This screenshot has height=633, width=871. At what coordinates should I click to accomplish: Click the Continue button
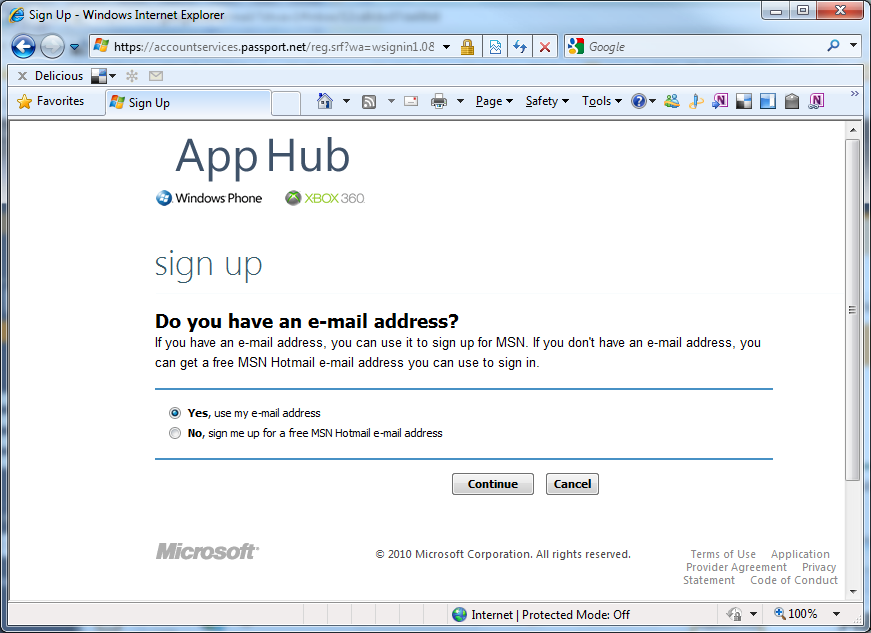[493, 484]
